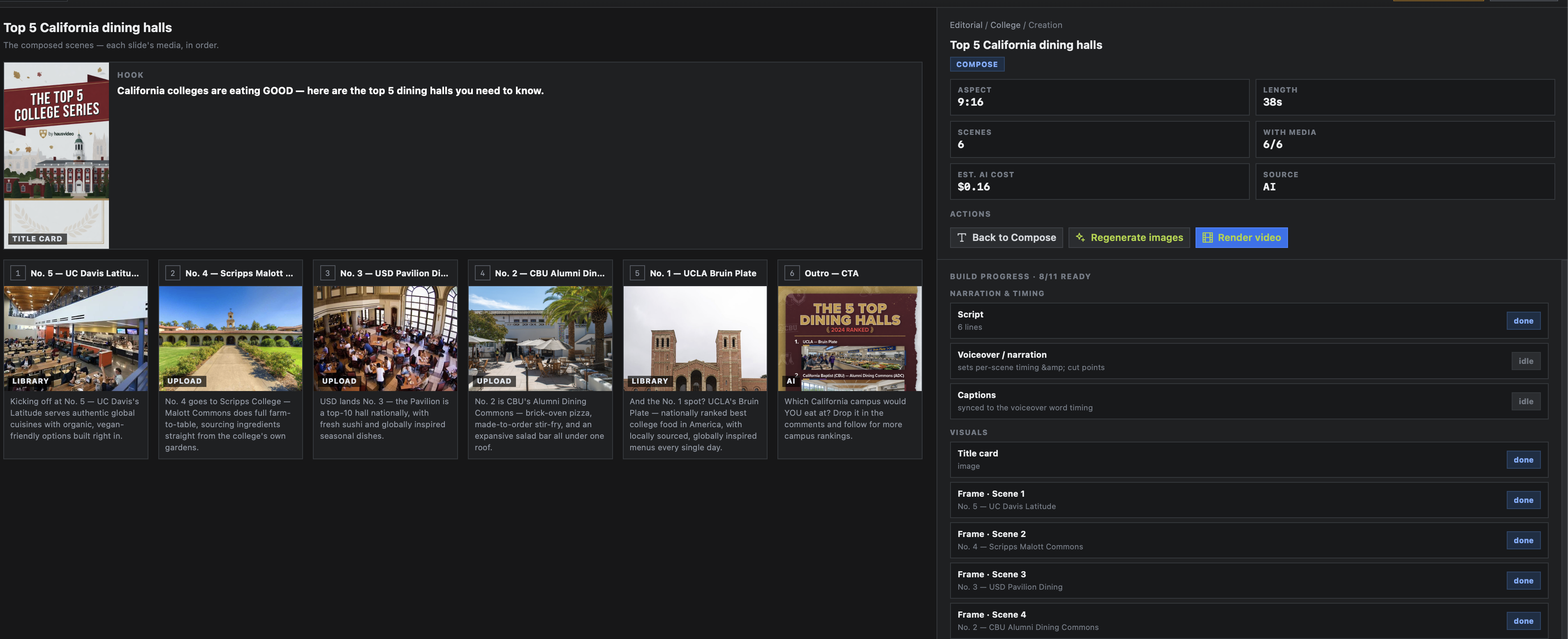Click the SCENES 6 stat box

coord(1099,139)
